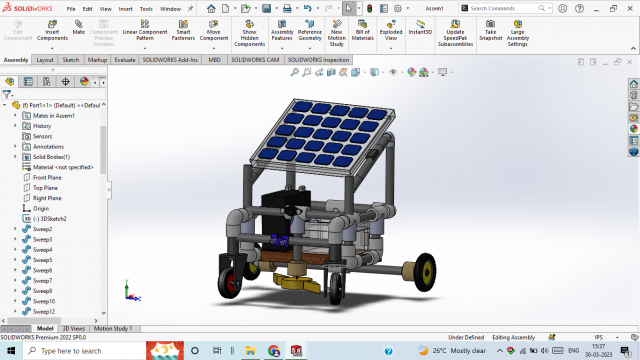Expand the Sweep2 feature node
This screenshot has height=360, width=640.
click(16, 229)
